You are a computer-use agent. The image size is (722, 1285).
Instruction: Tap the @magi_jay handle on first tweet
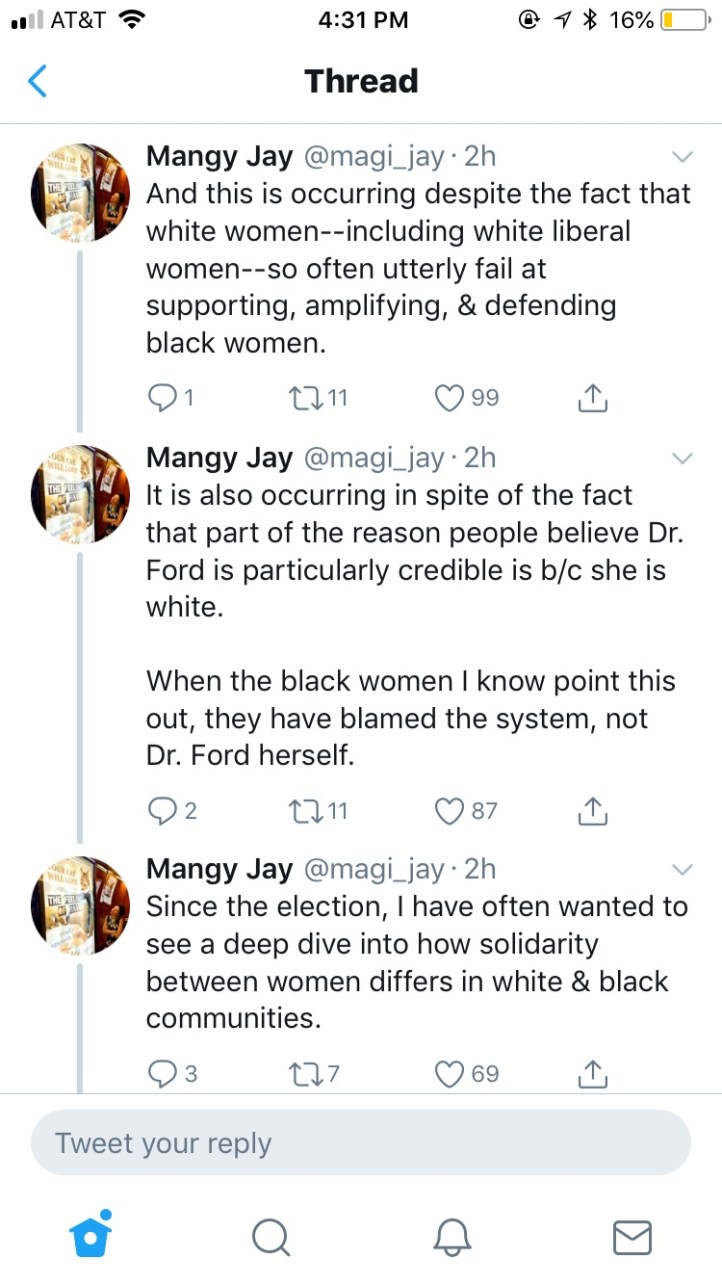point(372,156)
